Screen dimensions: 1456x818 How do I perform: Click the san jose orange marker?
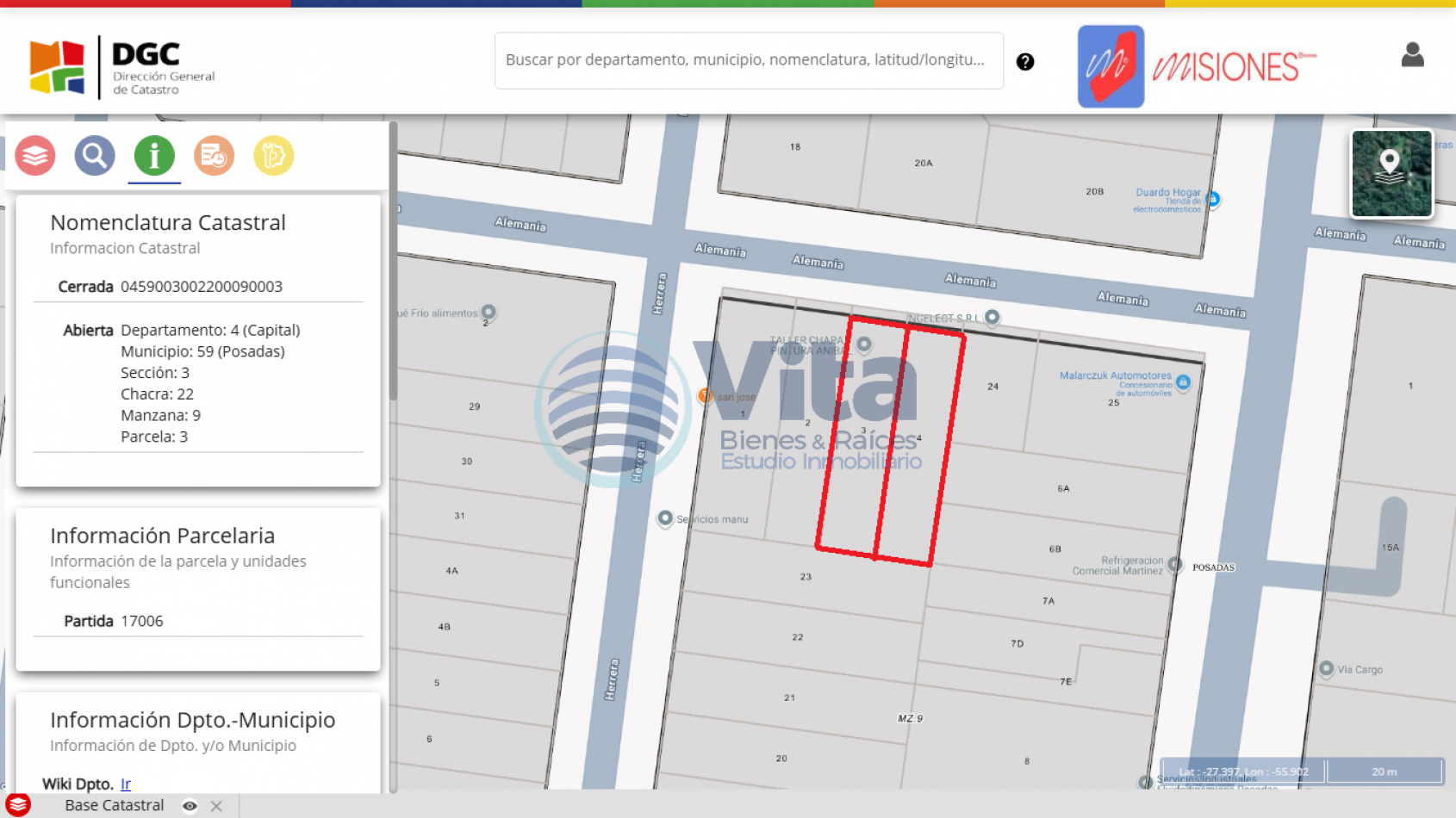coord(706,396)
